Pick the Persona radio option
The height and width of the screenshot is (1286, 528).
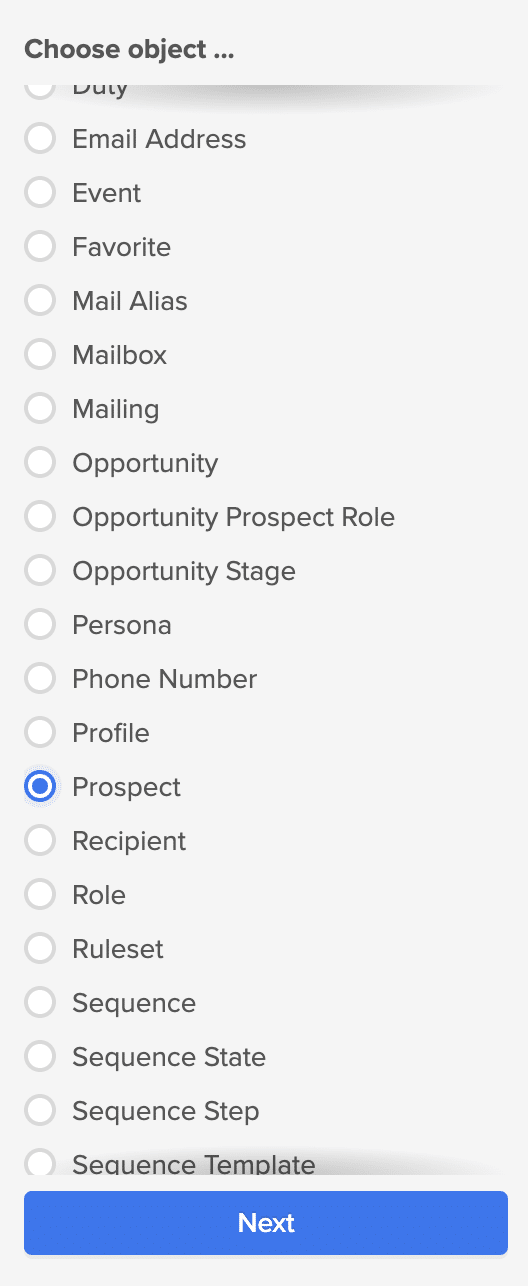coord(40,625)
